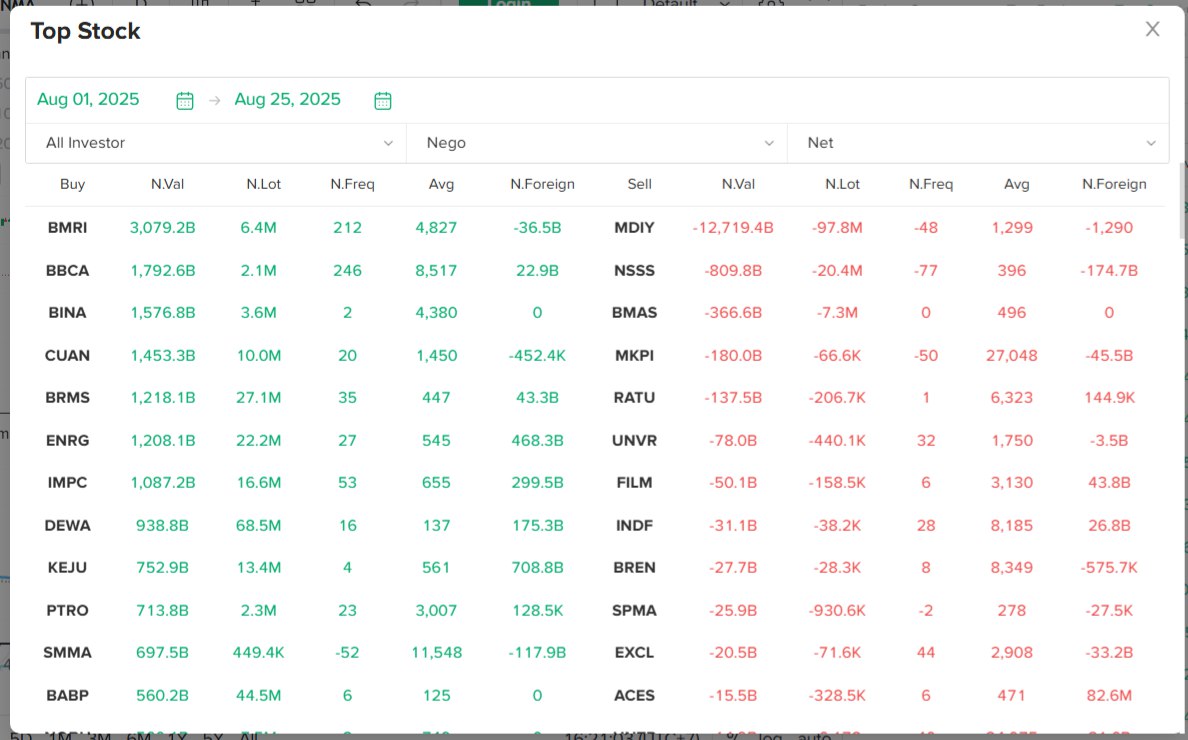Open the NSSS ticker
1188x740 pixels.
coord(634,270)
